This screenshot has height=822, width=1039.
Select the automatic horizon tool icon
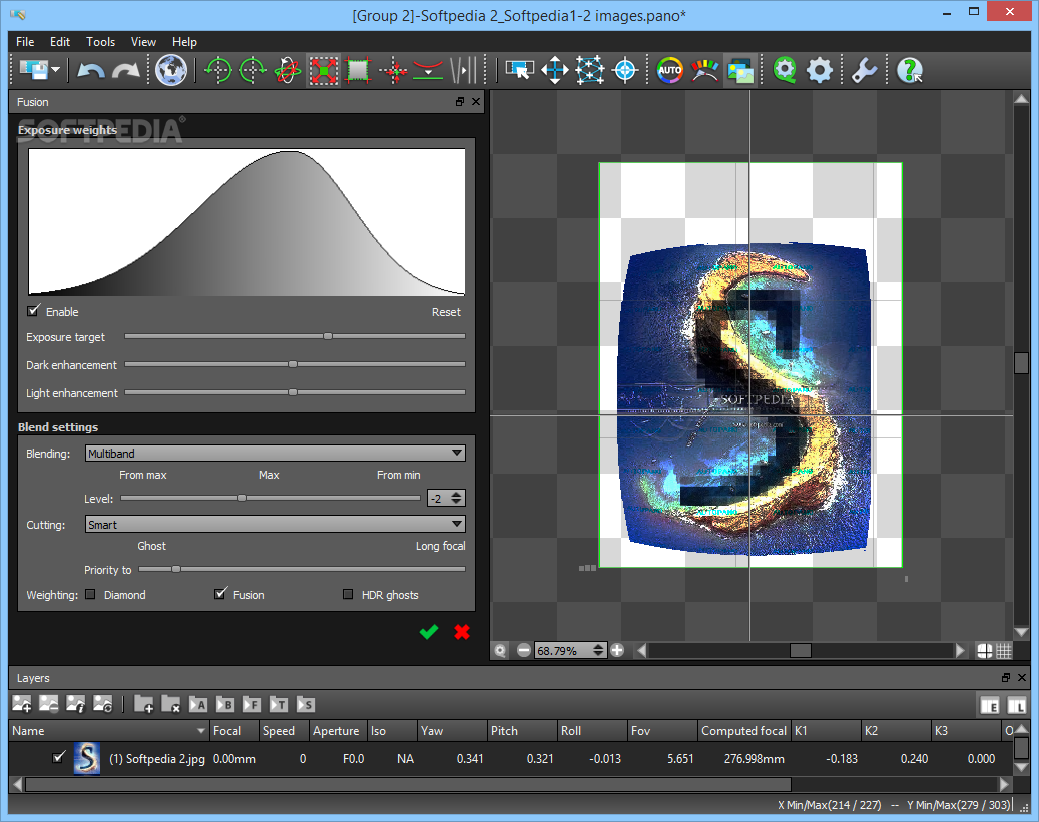pyautogui.click(x=428, y=70)
